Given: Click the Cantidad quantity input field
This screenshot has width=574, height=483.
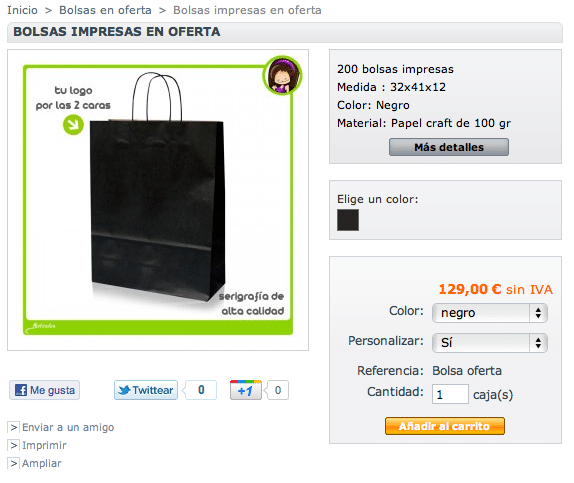Looking at the screenshot, I should click(x=450, y=394).
